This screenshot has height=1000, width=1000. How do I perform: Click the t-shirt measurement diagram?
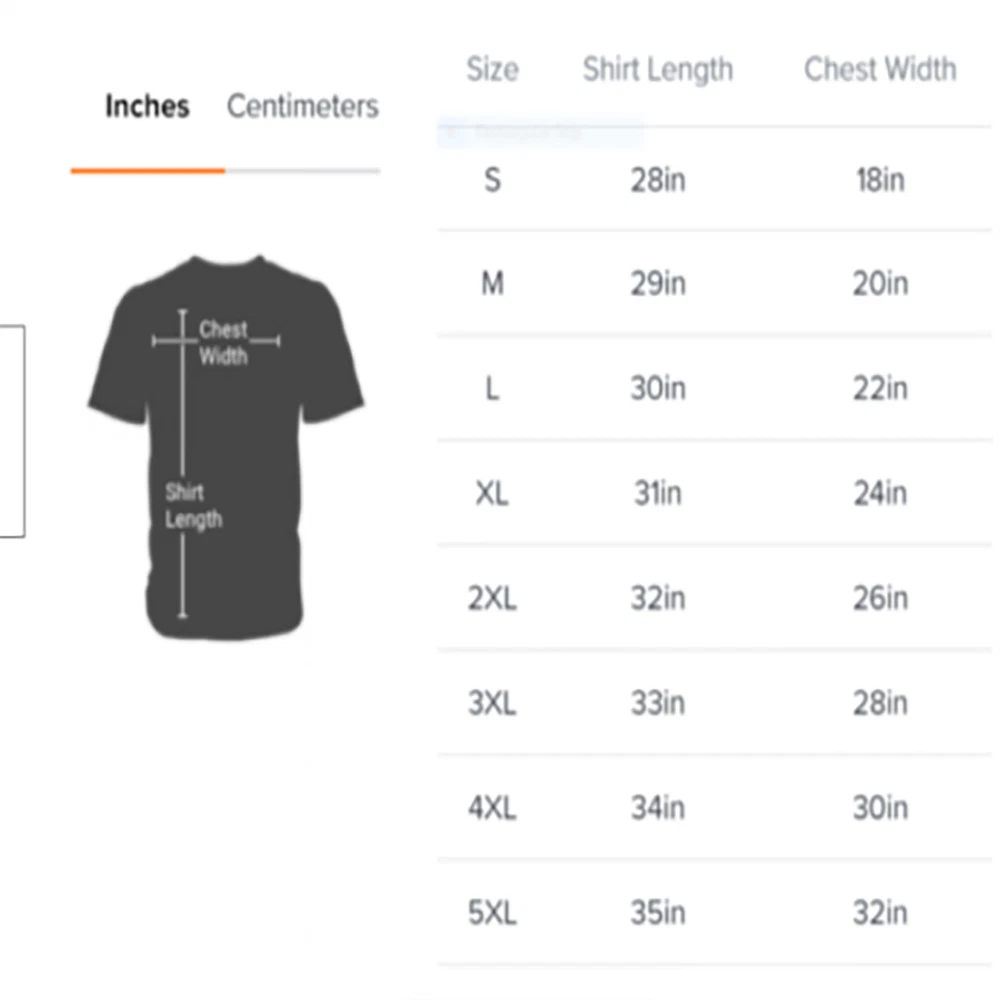(226, 447)
